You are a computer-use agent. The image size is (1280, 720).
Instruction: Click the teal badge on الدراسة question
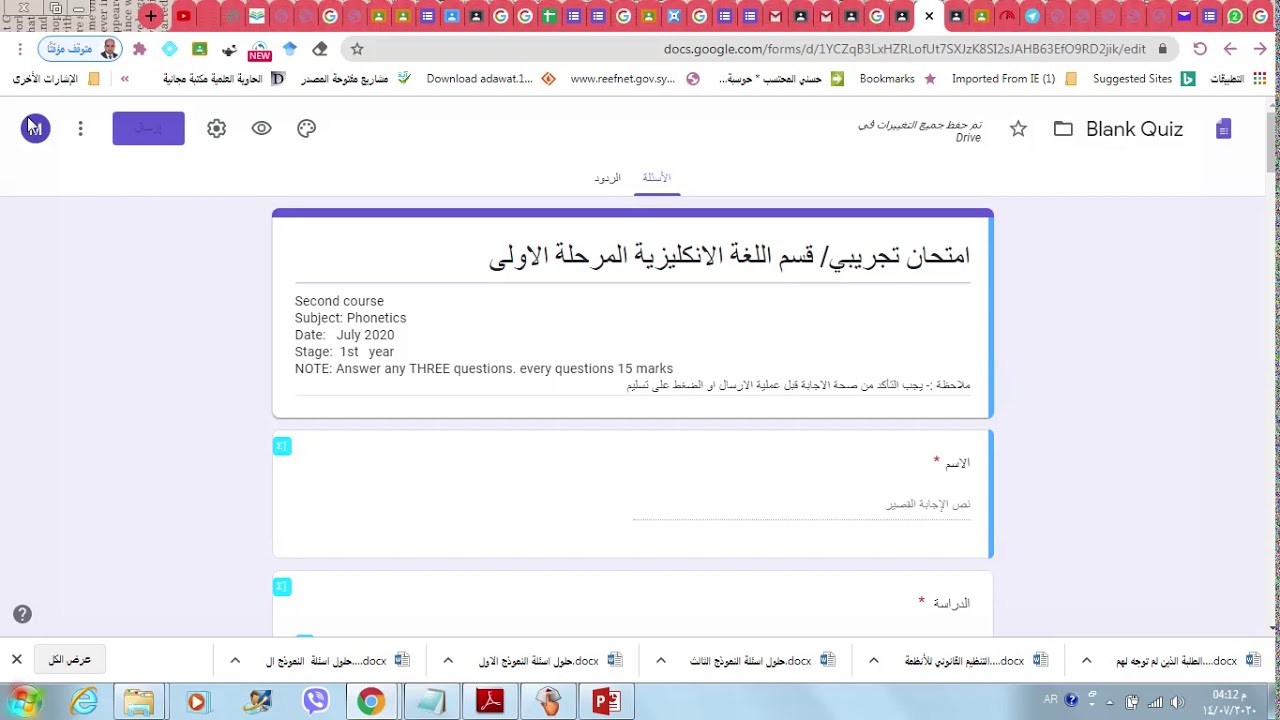pos(282,587)
